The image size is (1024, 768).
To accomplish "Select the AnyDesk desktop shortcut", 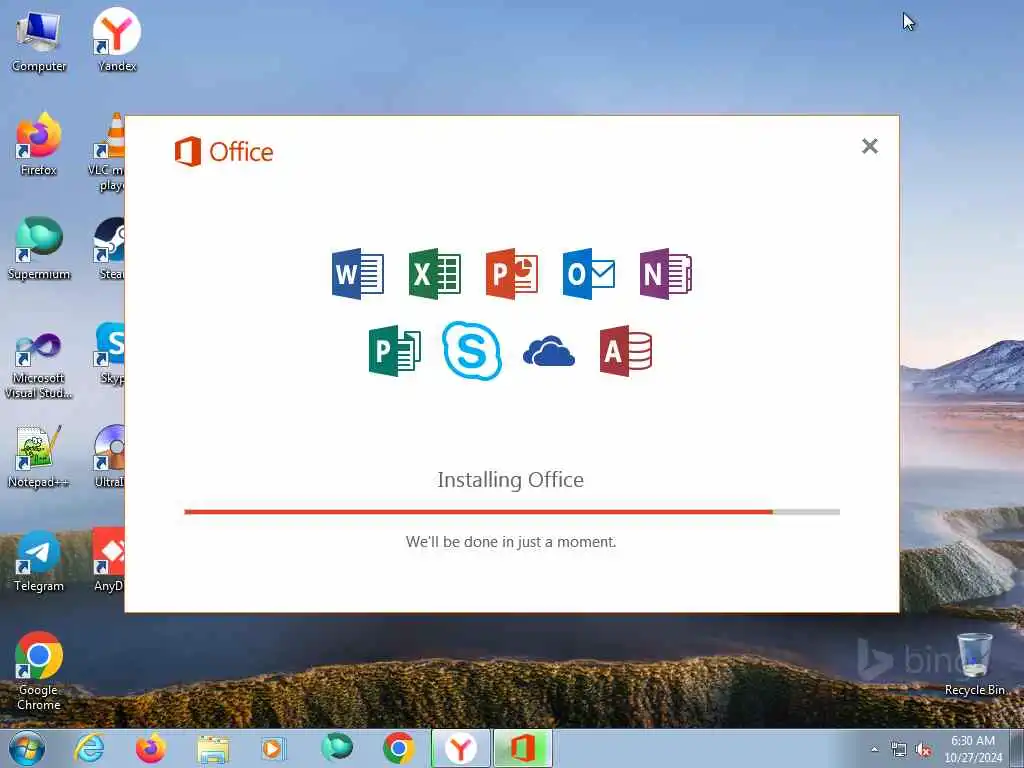I will click(x=108, y=561).
